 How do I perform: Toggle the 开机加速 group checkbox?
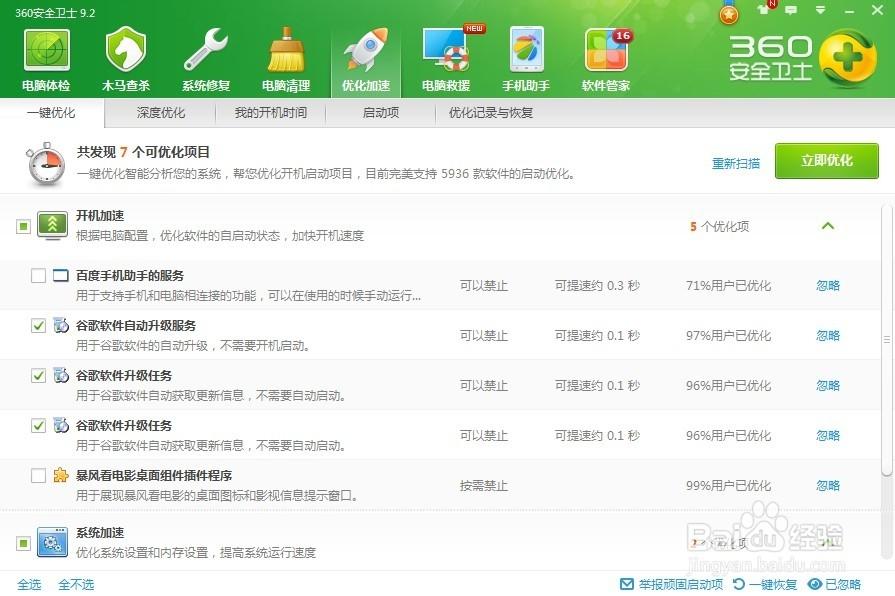tap(23, 227)
